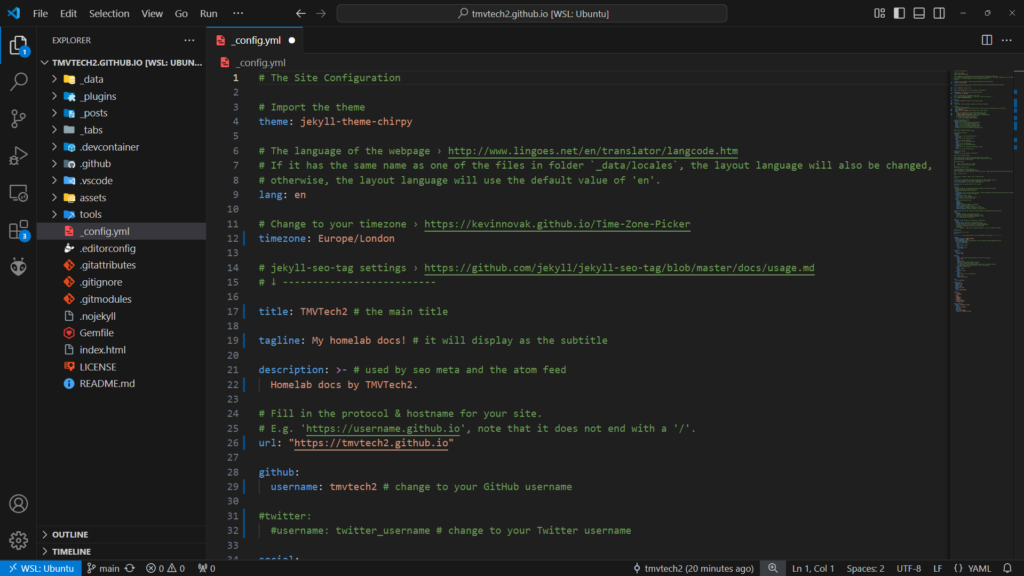Click the WSL: Ubuntu remote indicator
The width and height of the screenshot is (1024, 576).
coord(41,568)
